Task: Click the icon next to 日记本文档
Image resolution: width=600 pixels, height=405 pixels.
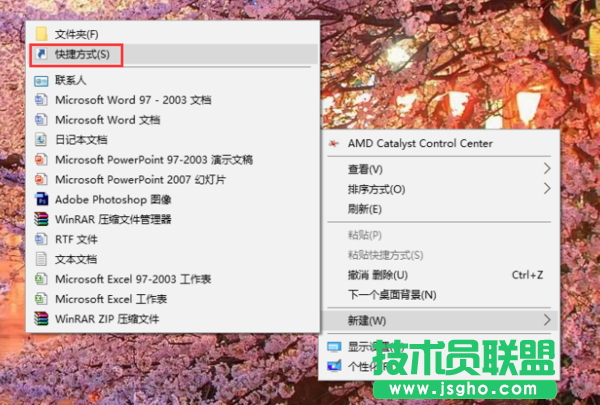Action: click(41, 140)
